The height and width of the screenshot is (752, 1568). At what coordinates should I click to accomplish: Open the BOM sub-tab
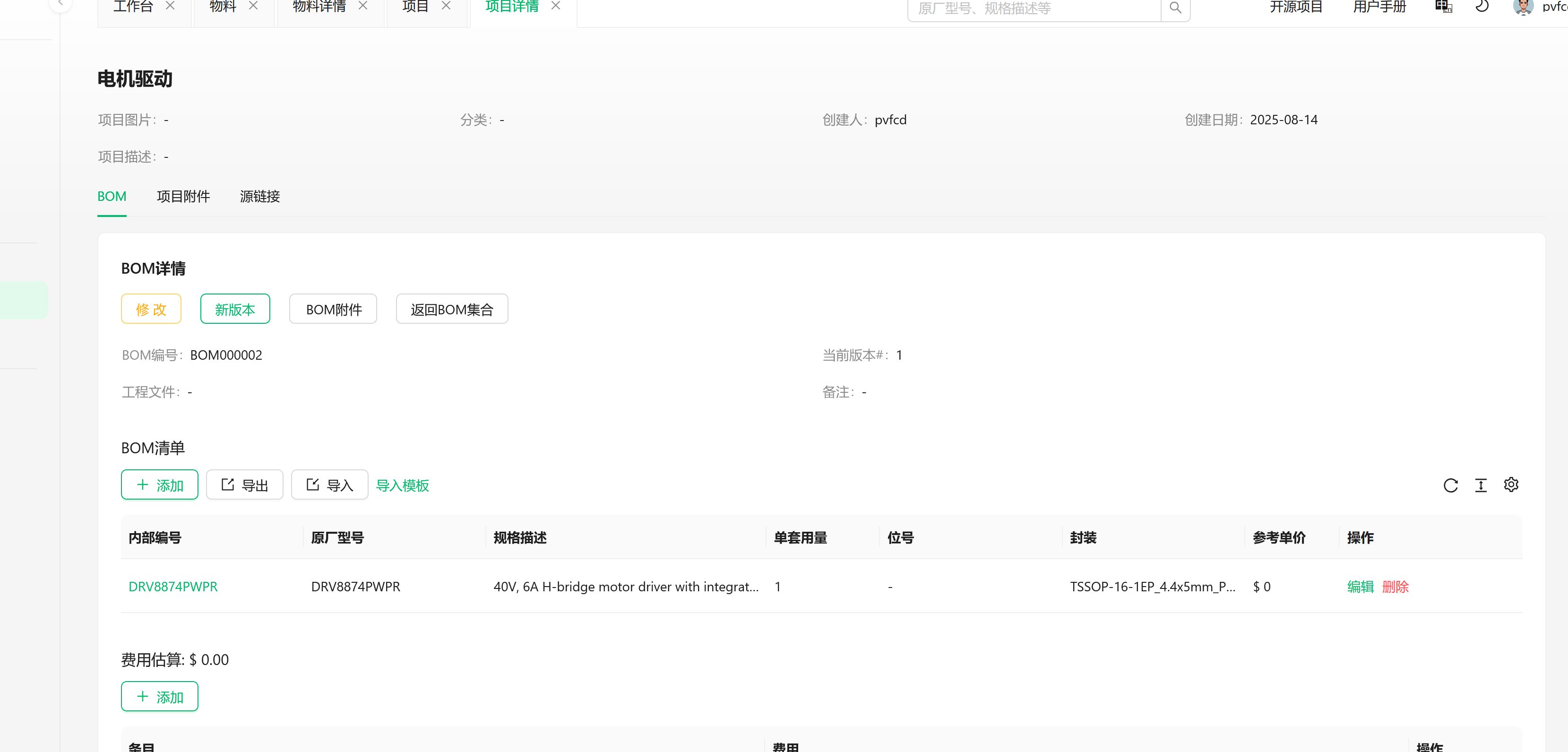pyautogui.click(x=112, y=197)
